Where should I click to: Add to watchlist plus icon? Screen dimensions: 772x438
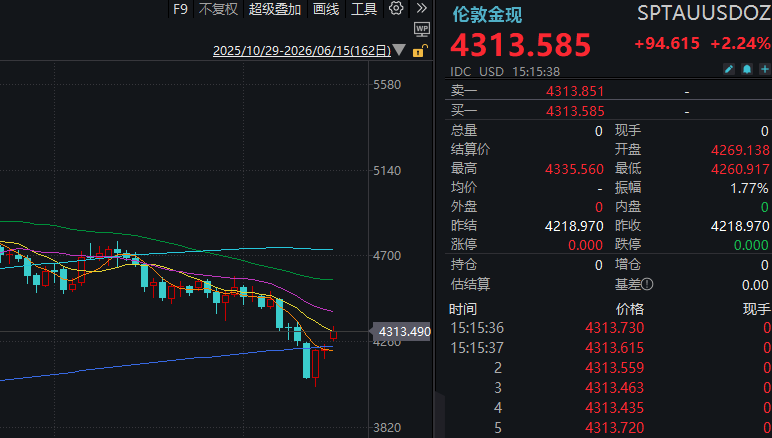[x=765, y=69]
